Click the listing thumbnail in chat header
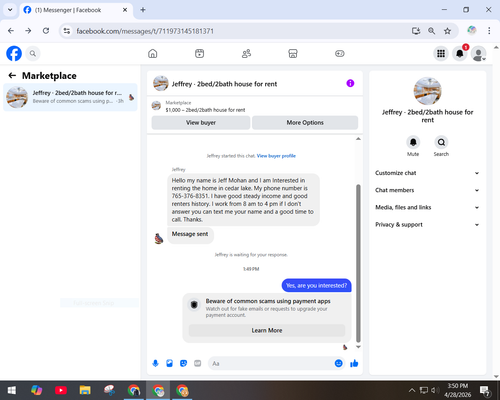500x400 pixels. [x=161, y=83]
